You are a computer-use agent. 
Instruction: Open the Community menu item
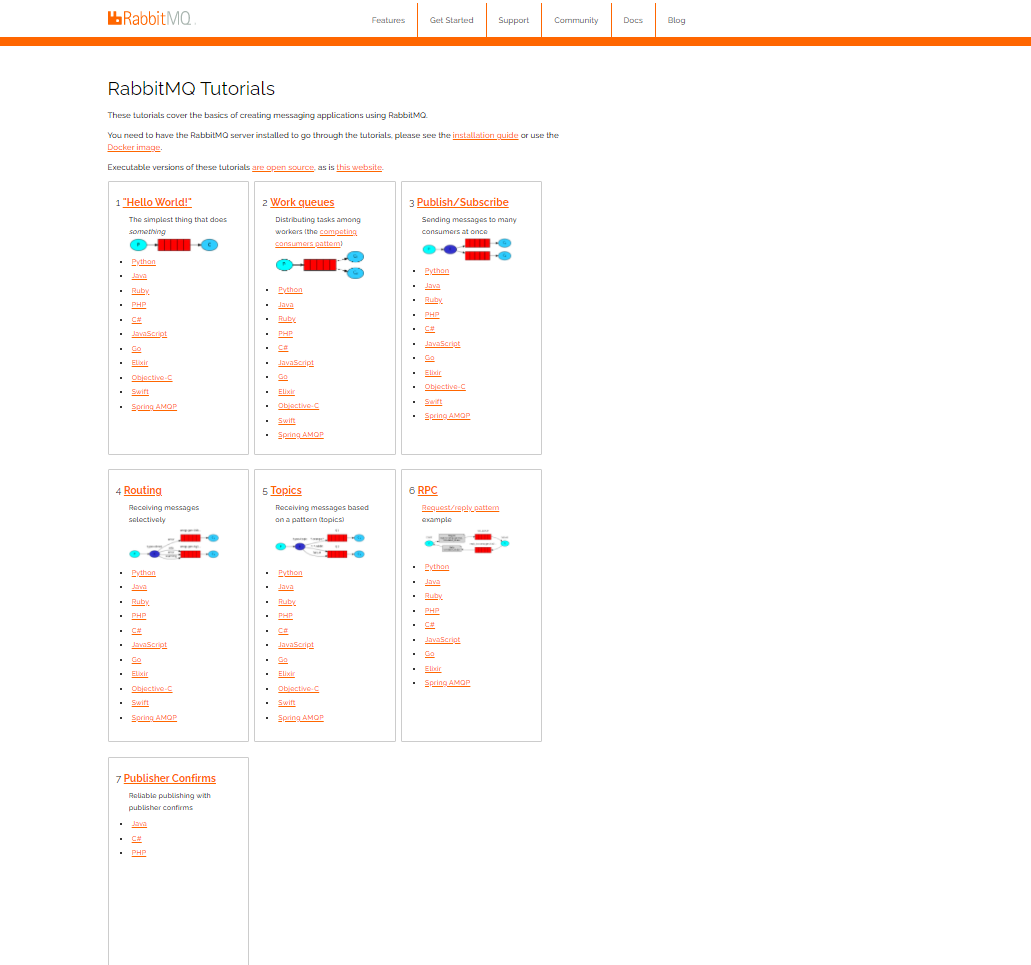pos(576,20)
